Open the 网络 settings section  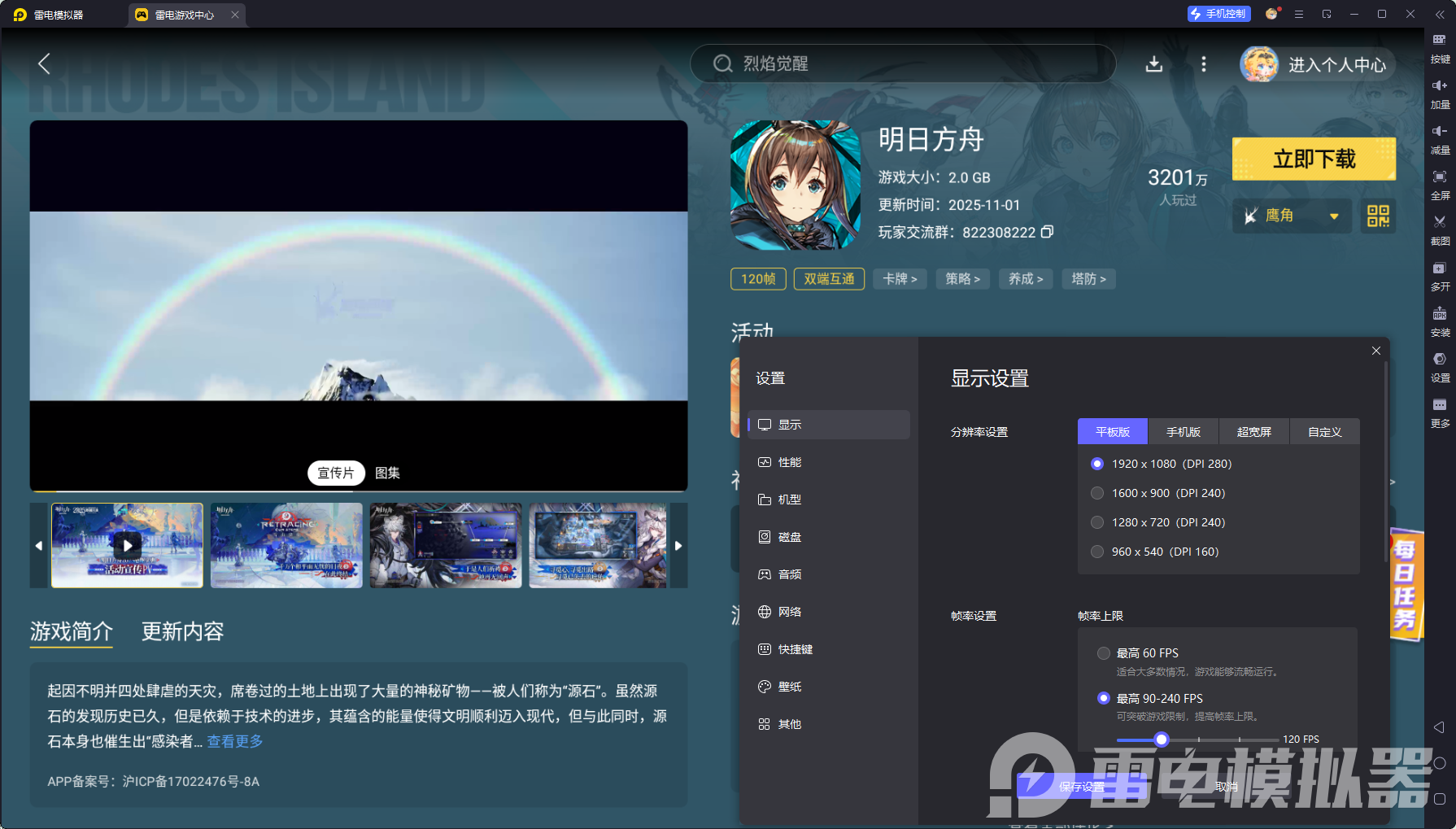[x=829, y=612]
